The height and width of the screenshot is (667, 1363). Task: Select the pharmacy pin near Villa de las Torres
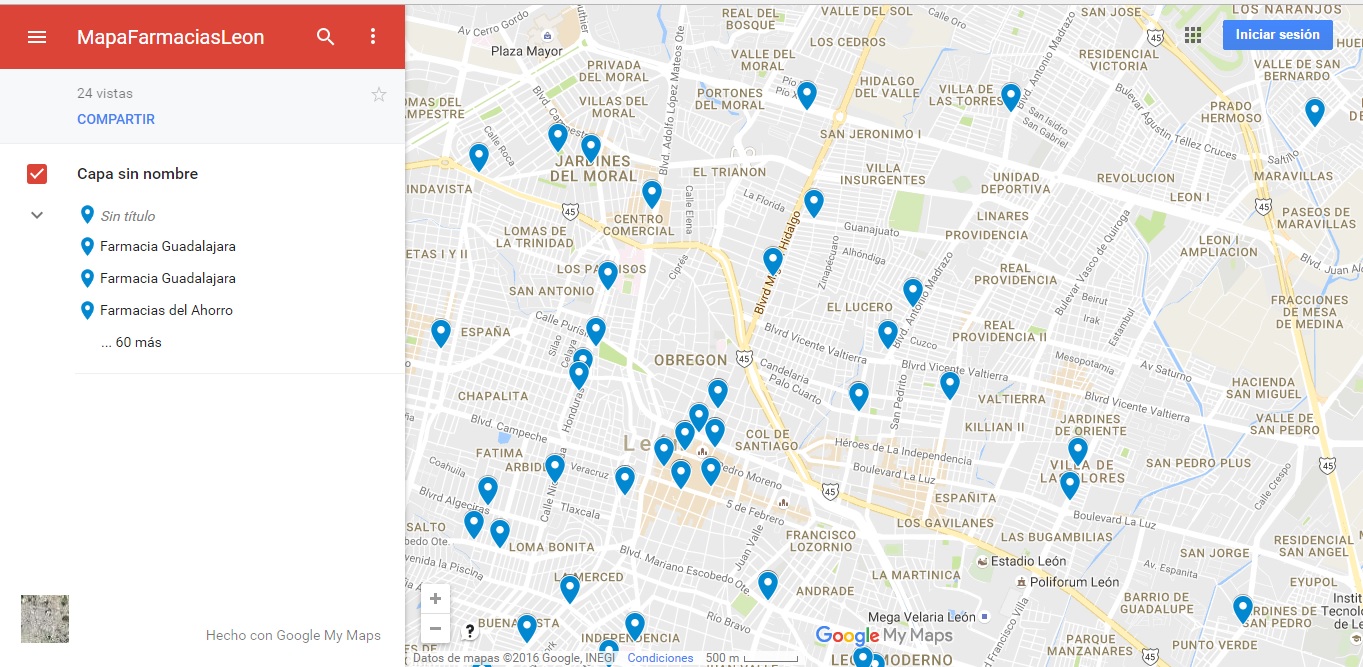(1011, 97)
